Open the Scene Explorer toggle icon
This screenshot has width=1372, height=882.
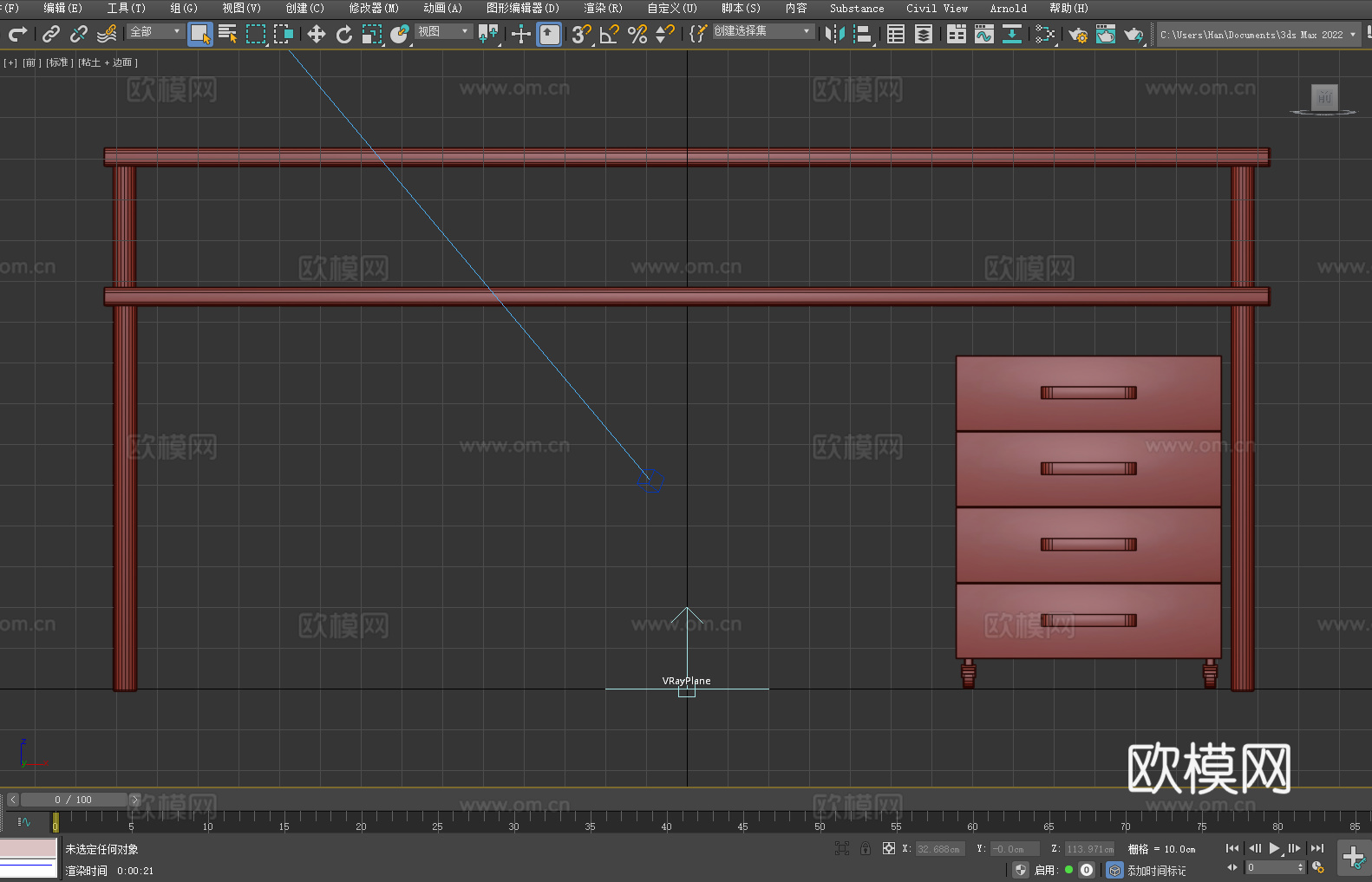(896, 34)
